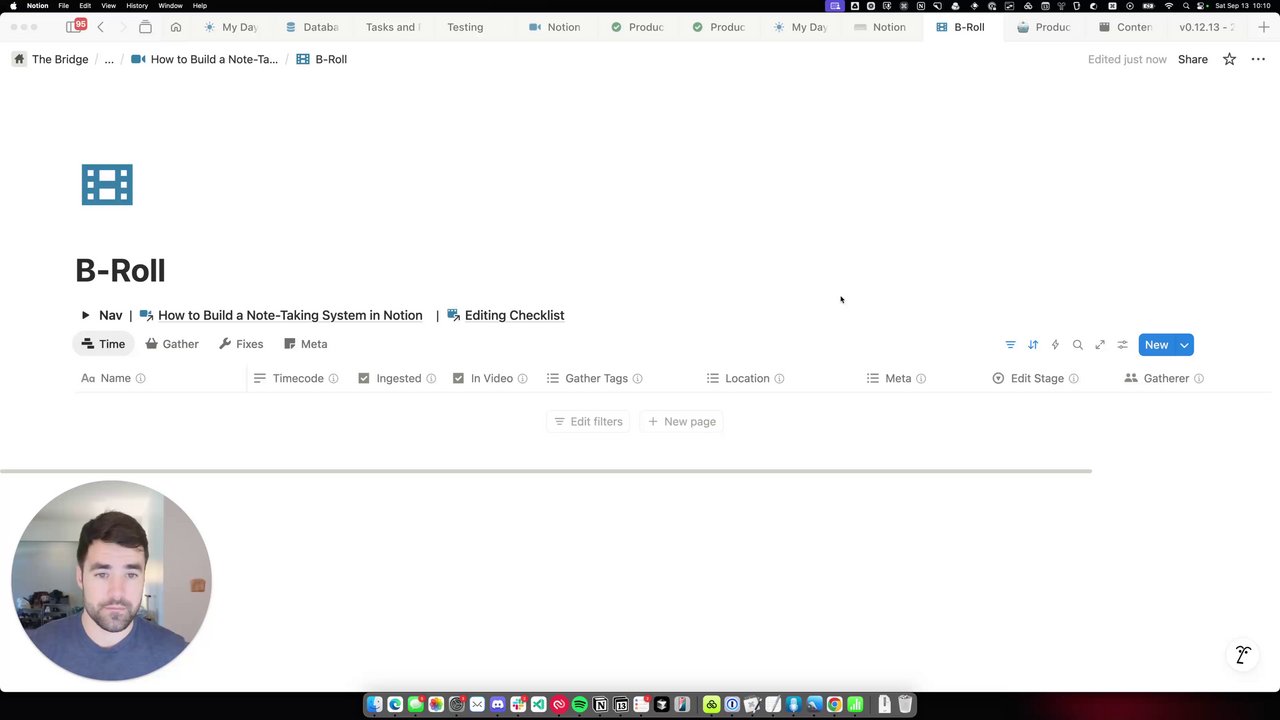Click the Location column header

click(x=746, y=379)
